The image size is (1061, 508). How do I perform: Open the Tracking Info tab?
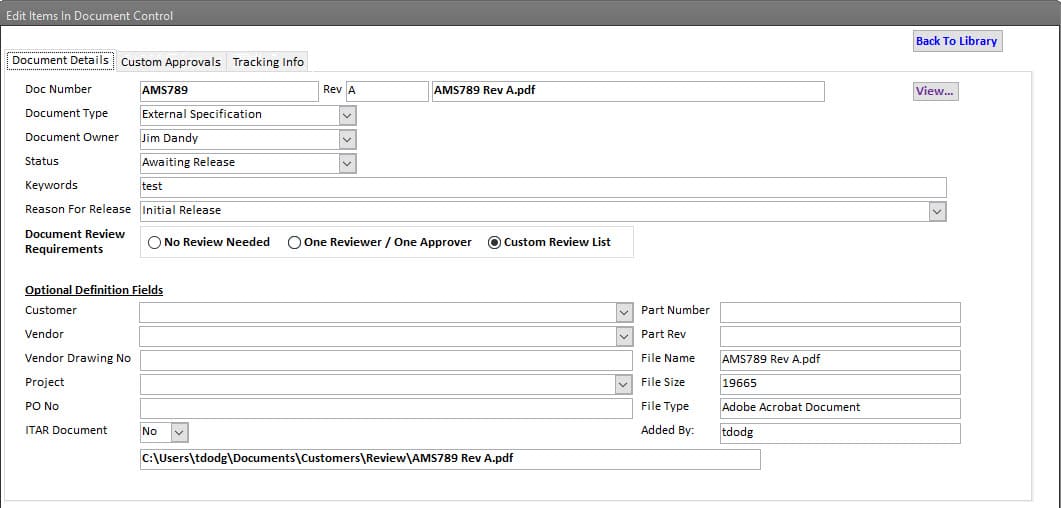(268, 62)
